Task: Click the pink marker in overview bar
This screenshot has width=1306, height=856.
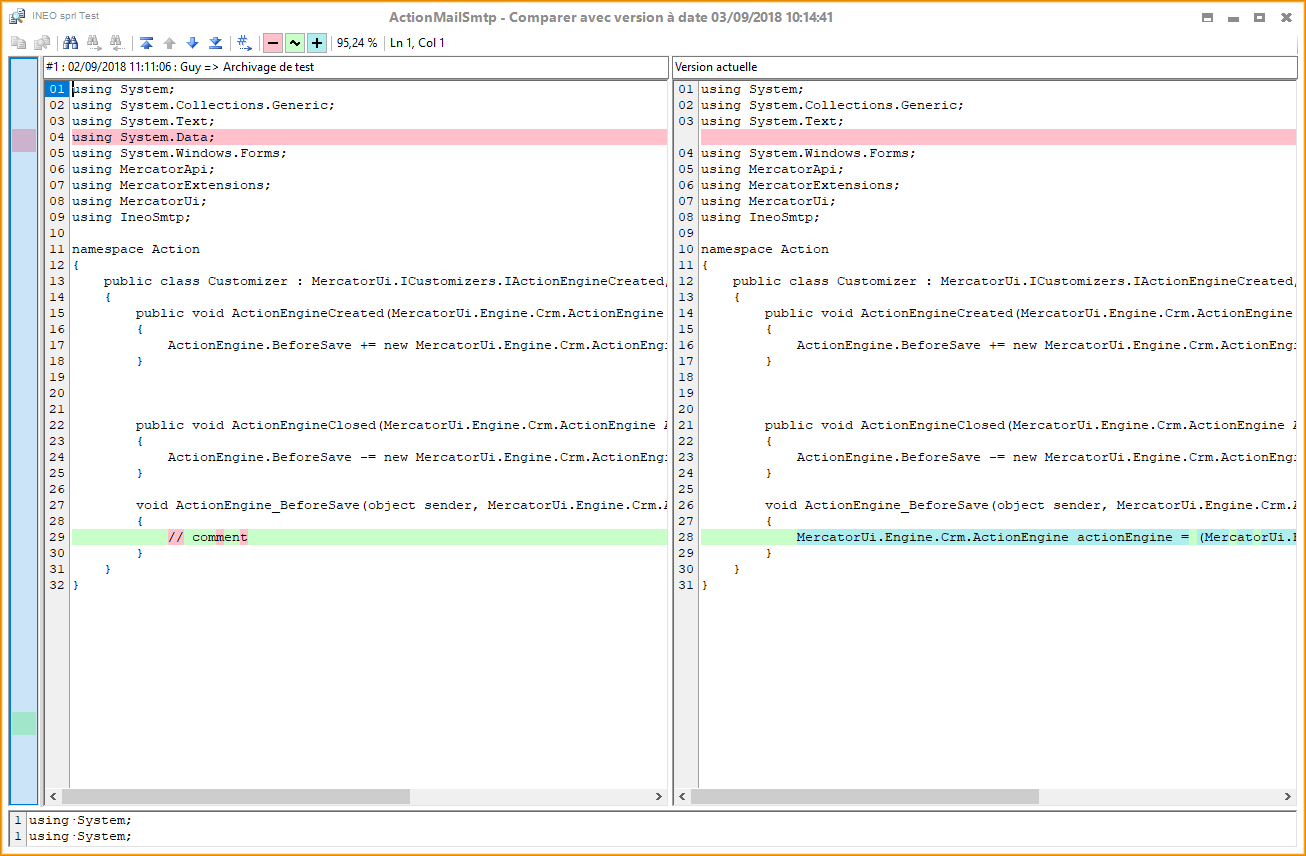Action: coord(23,140)
